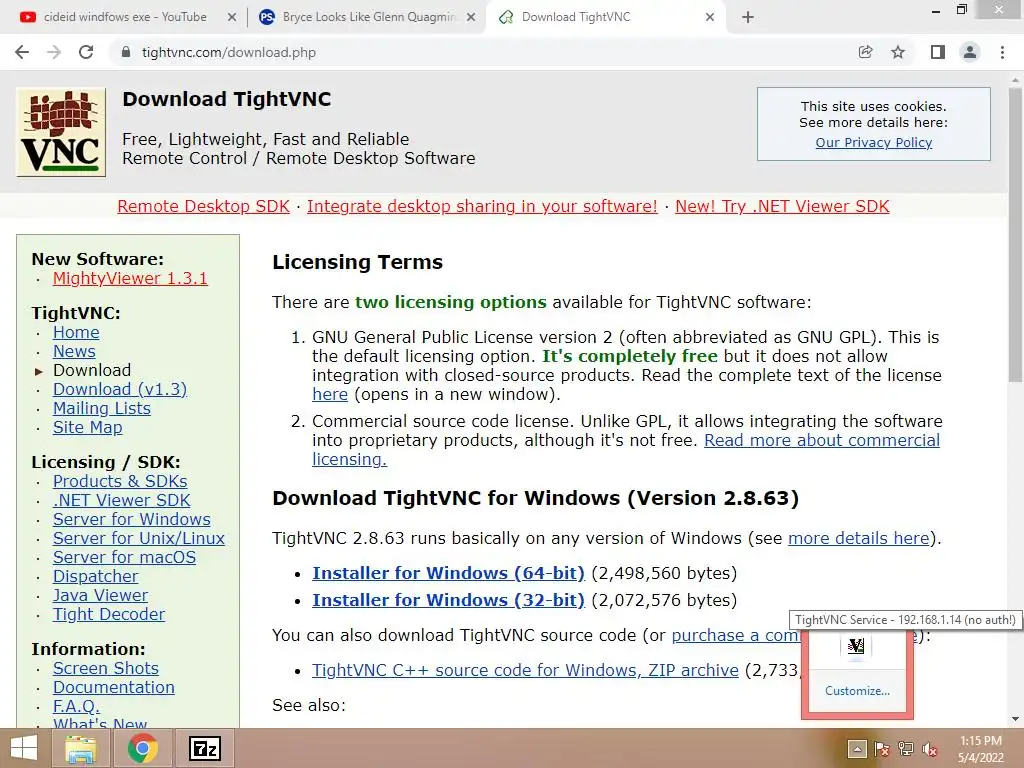Open the Mailing Lists link

(101, 408)
